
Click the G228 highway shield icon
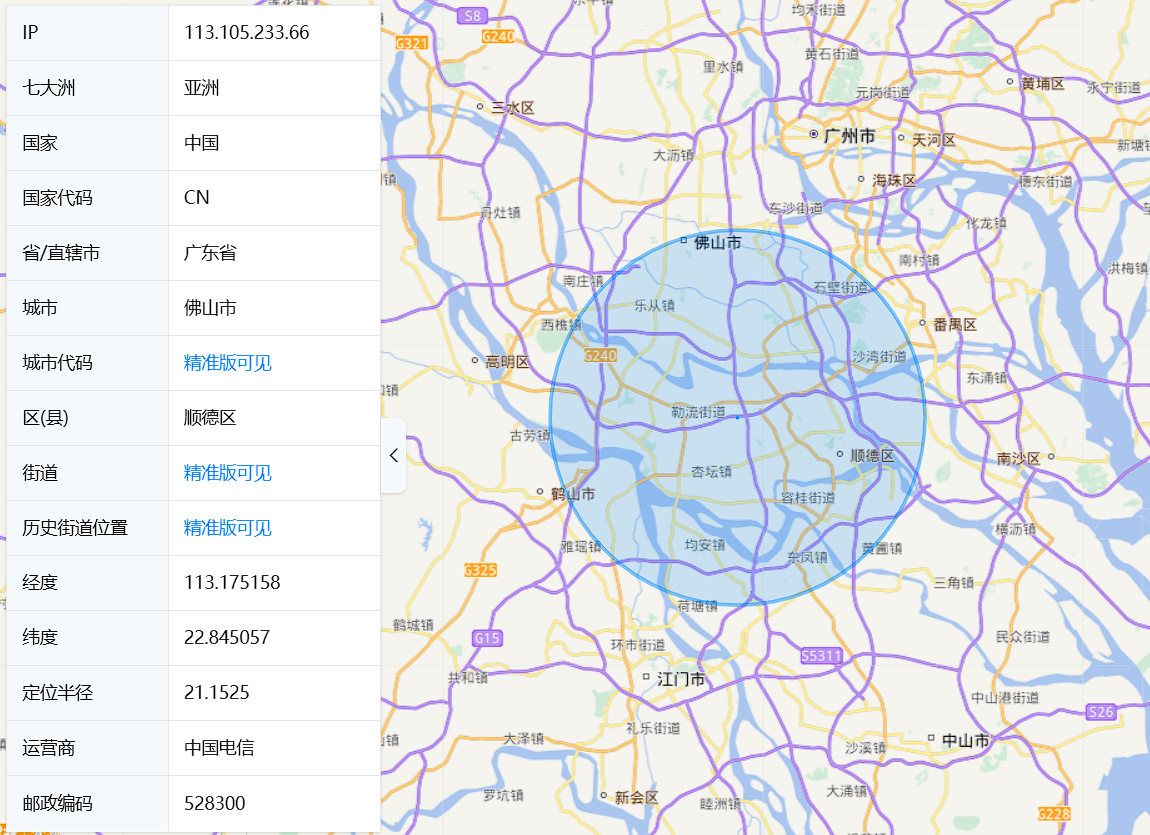(1054, 813)
